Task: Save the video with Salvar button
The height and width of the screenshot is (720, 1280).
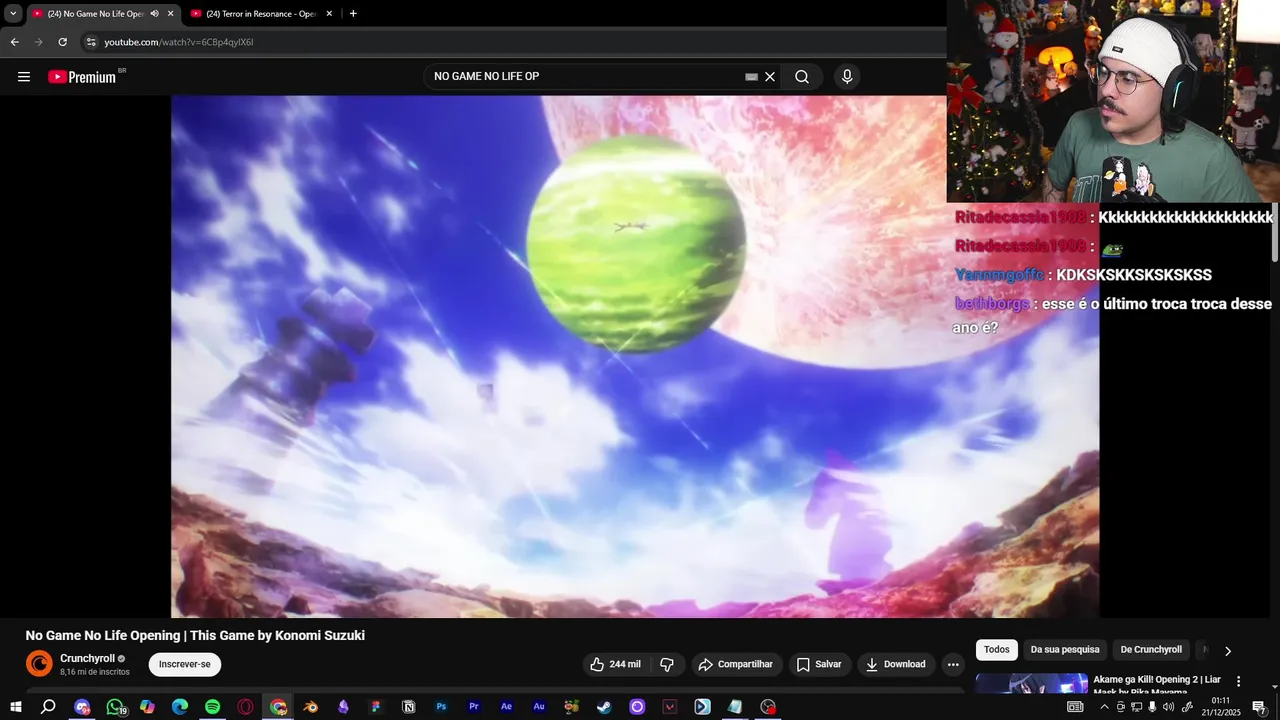Action: (819, 664)
